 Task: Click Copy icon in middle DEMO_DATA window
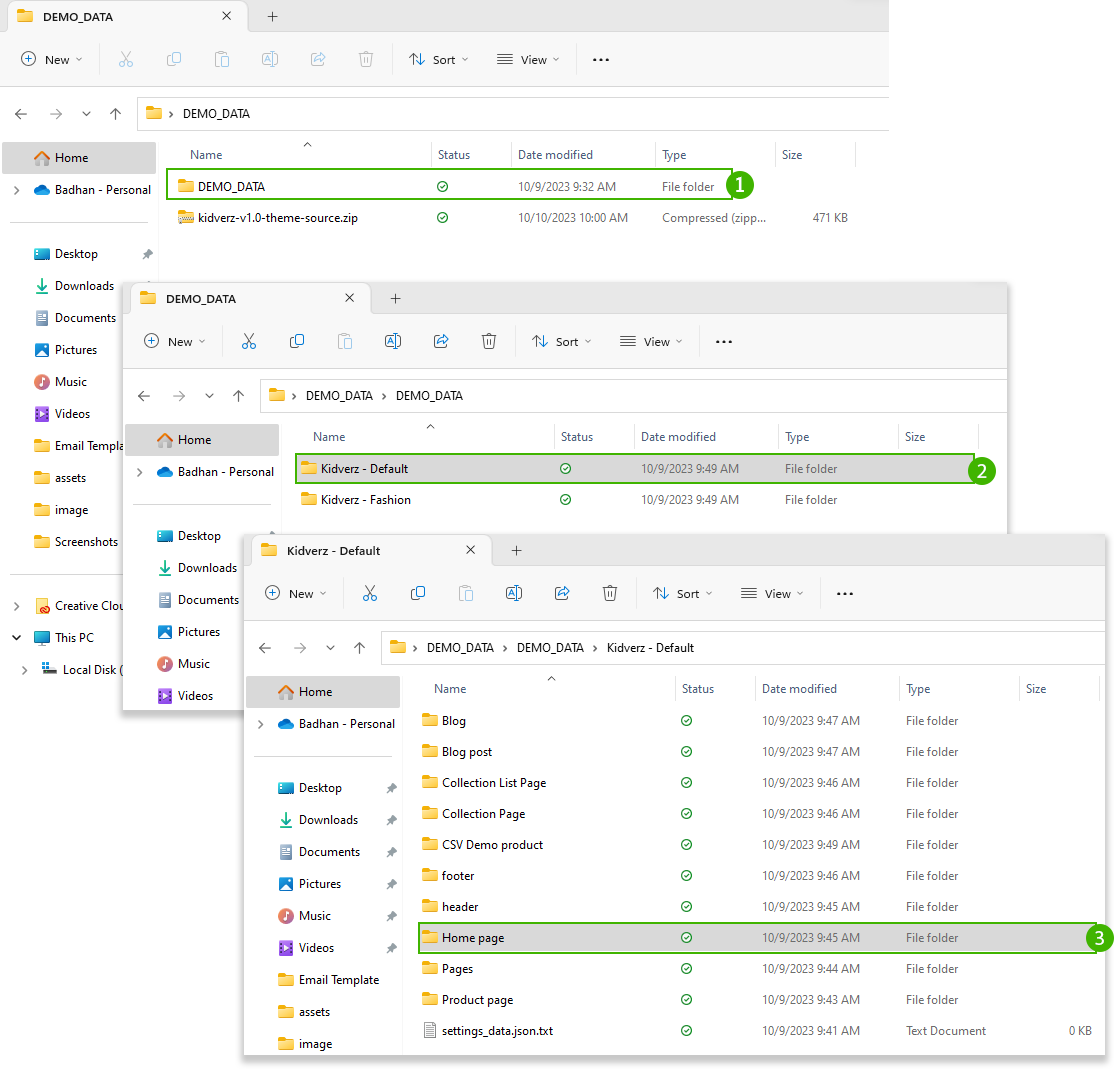pos(297,342)
